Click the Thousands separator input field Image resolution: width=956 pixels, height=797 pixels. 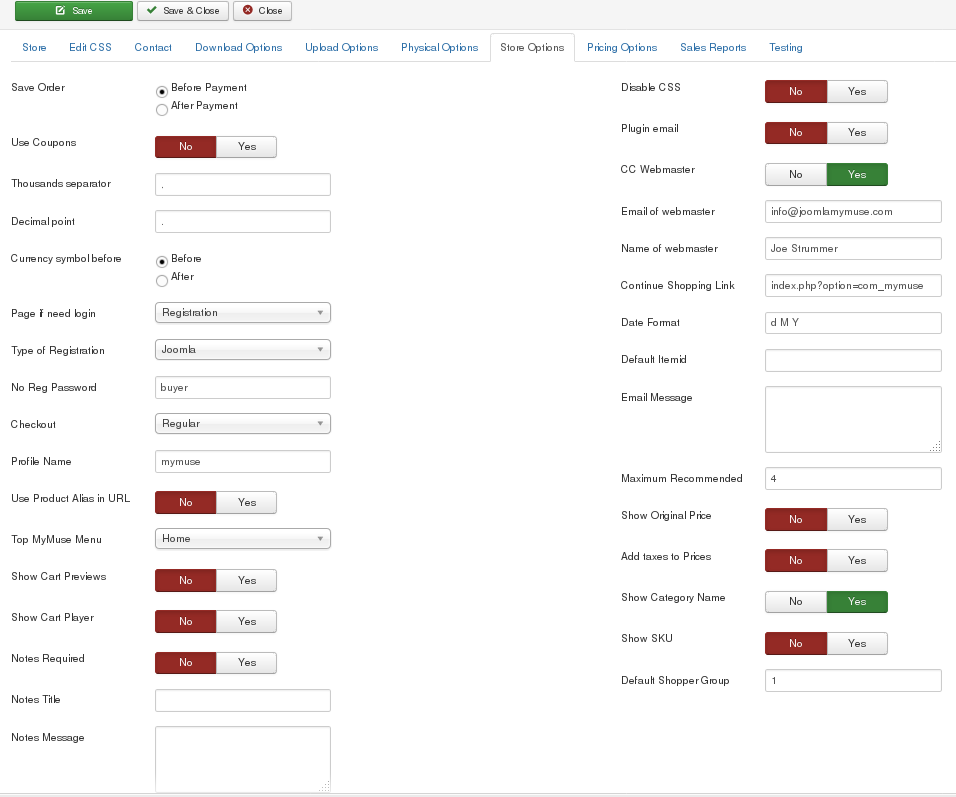pyautogui.click(x=243, y=184)
